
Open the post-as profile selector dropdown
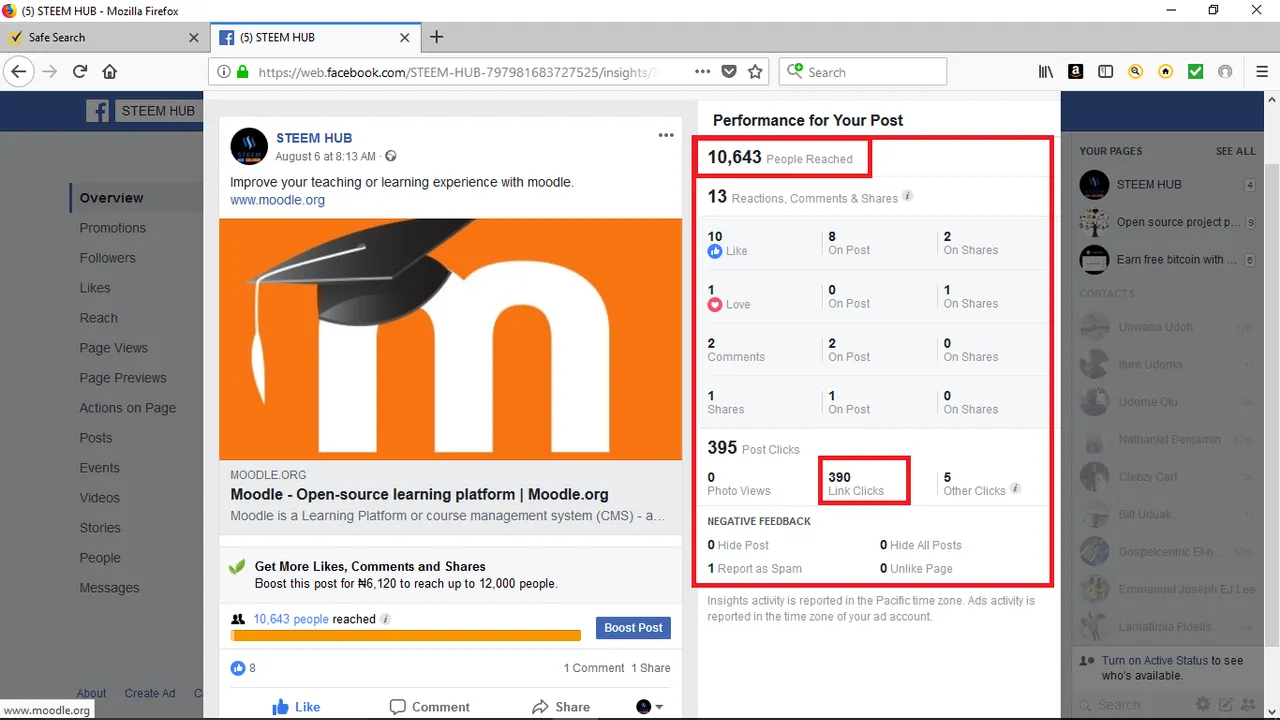pyautogui.click(x=650, y=707)
